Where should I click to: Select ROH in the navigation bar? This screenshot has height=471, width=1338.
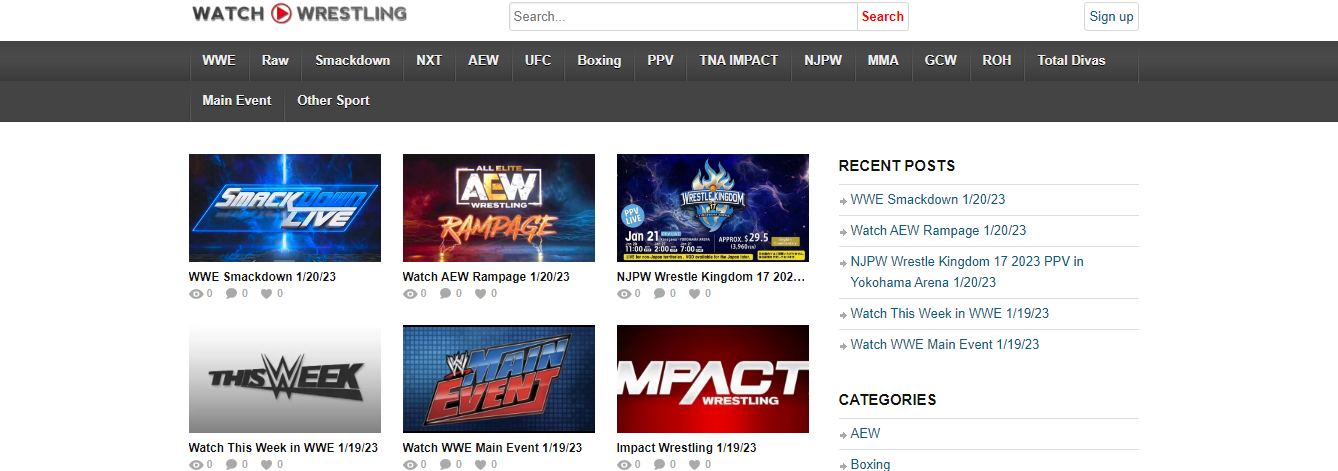click(x=997, y=60)
